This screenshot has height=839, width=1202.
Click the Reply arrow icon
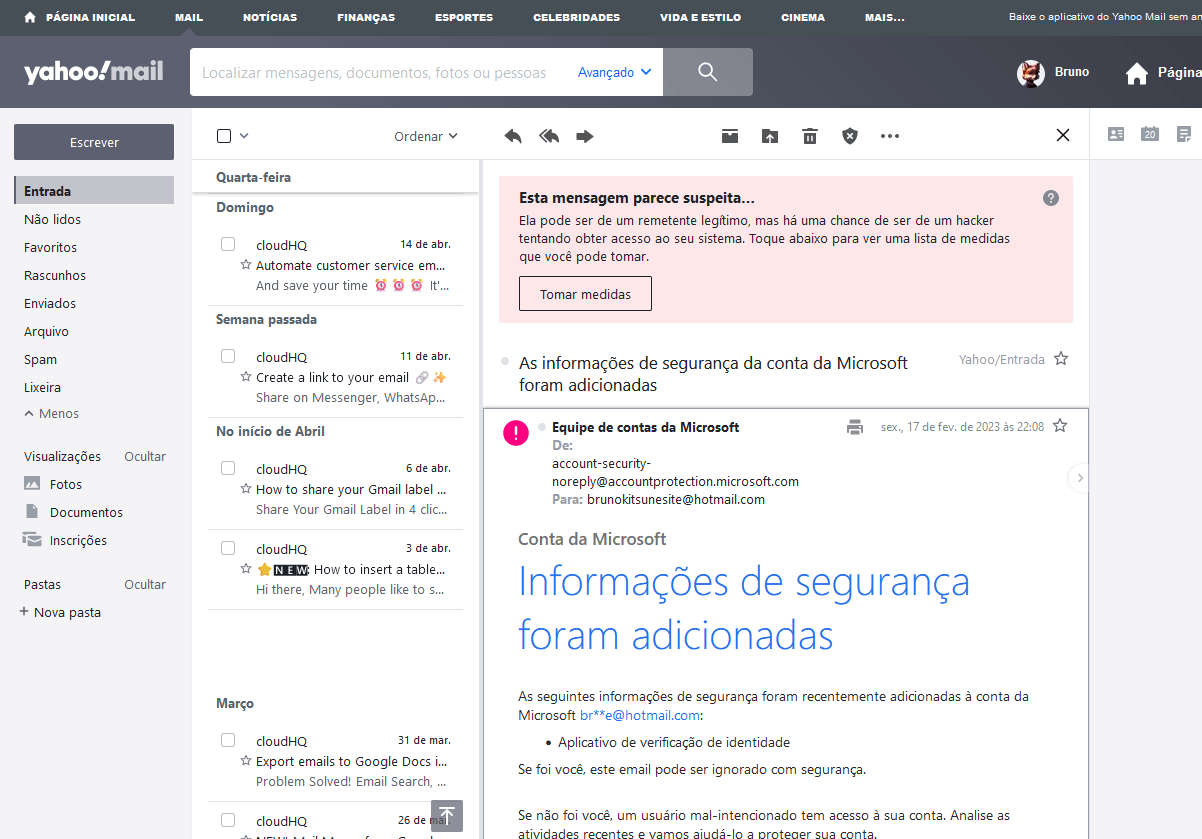click(x=513, y=136)
